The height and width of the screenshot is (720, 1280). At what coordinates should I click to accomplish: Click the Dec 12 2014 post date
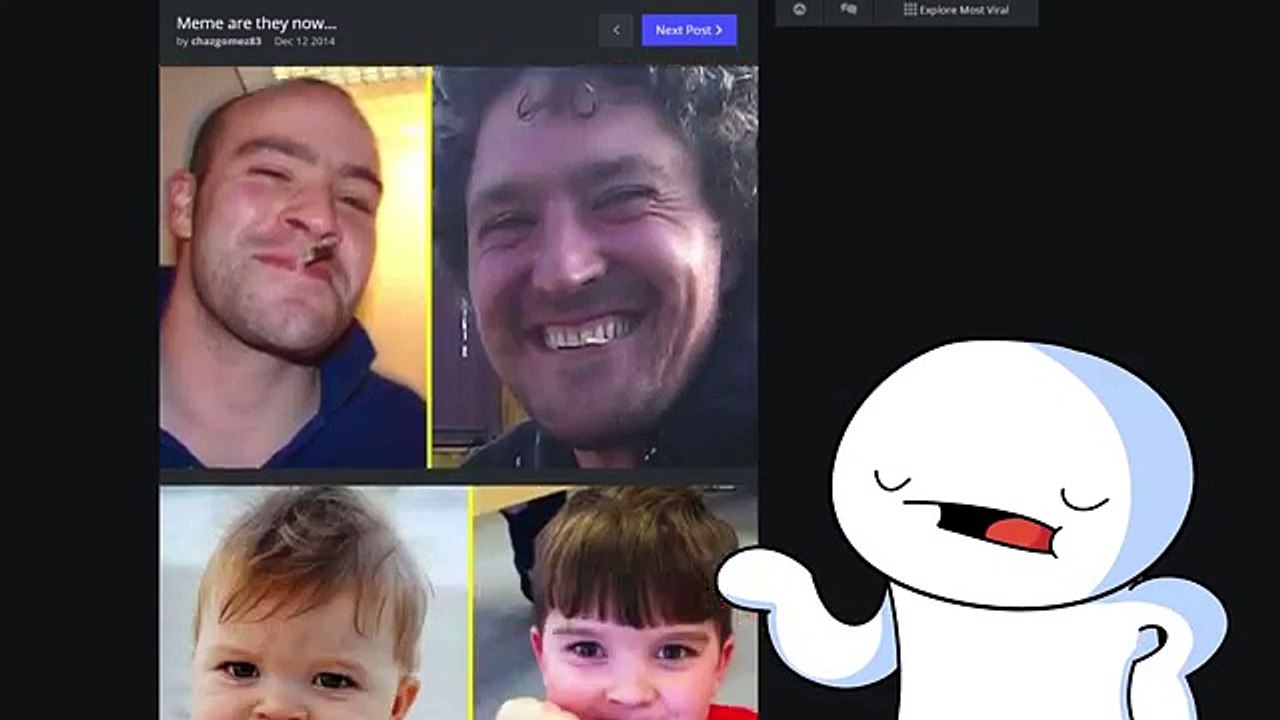pos(305,42)
